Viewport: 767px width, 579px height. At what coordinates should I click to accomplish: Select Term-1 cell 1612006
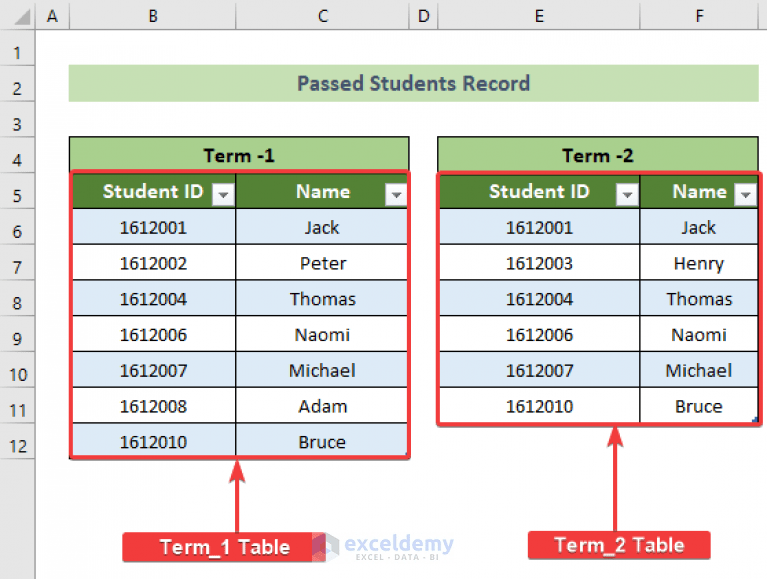[x=154, y=334]
